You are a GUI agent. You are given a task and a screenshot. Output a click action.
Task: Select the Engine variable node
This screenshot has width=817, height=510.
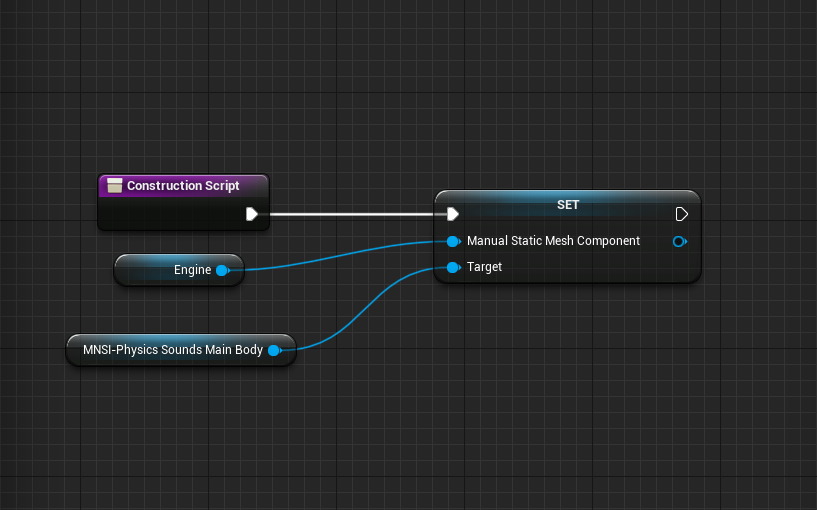(180, 270)
